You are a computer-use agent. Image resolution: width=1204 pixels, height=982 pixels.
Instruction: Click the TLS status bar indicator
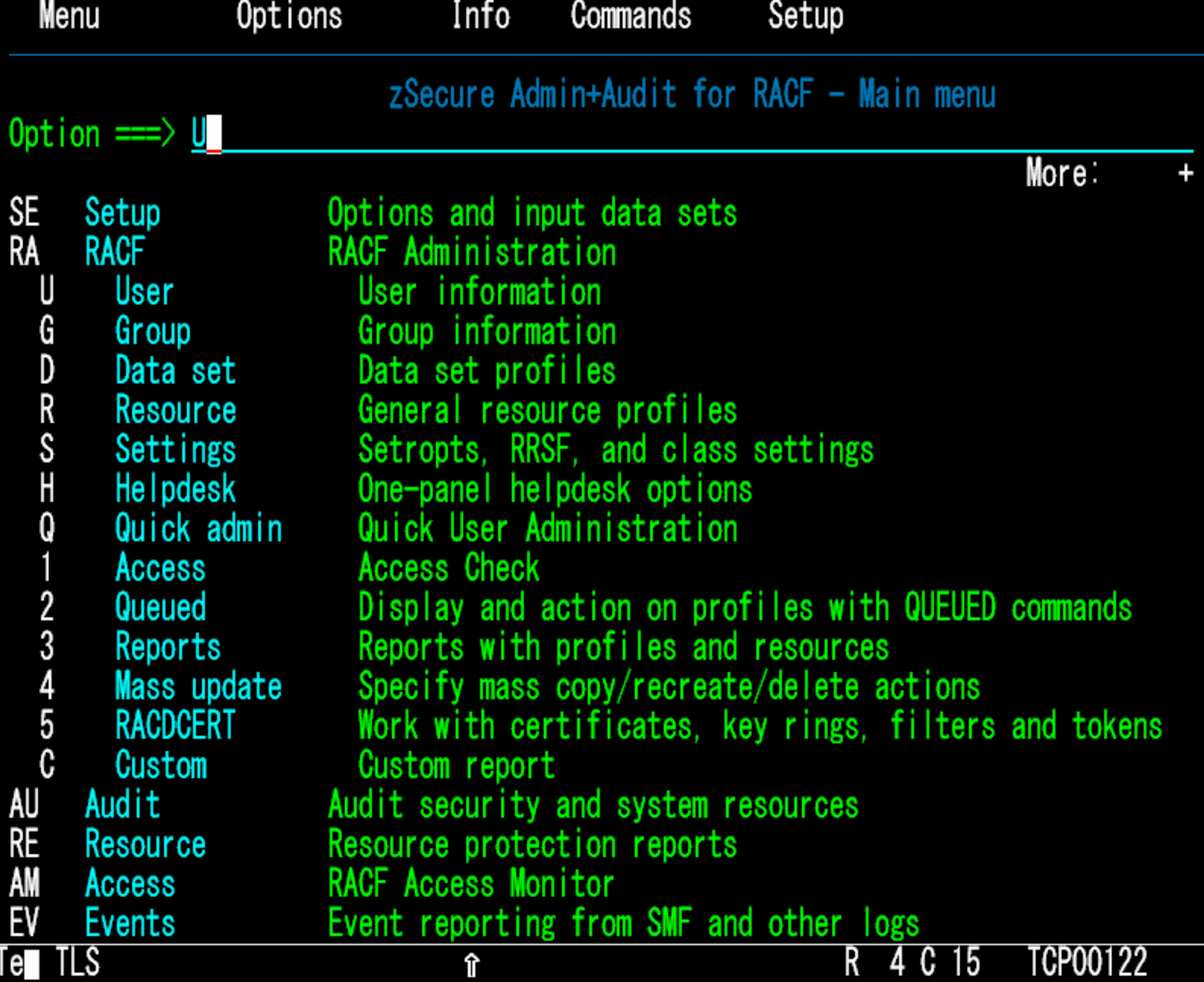(x=78, y=963)
